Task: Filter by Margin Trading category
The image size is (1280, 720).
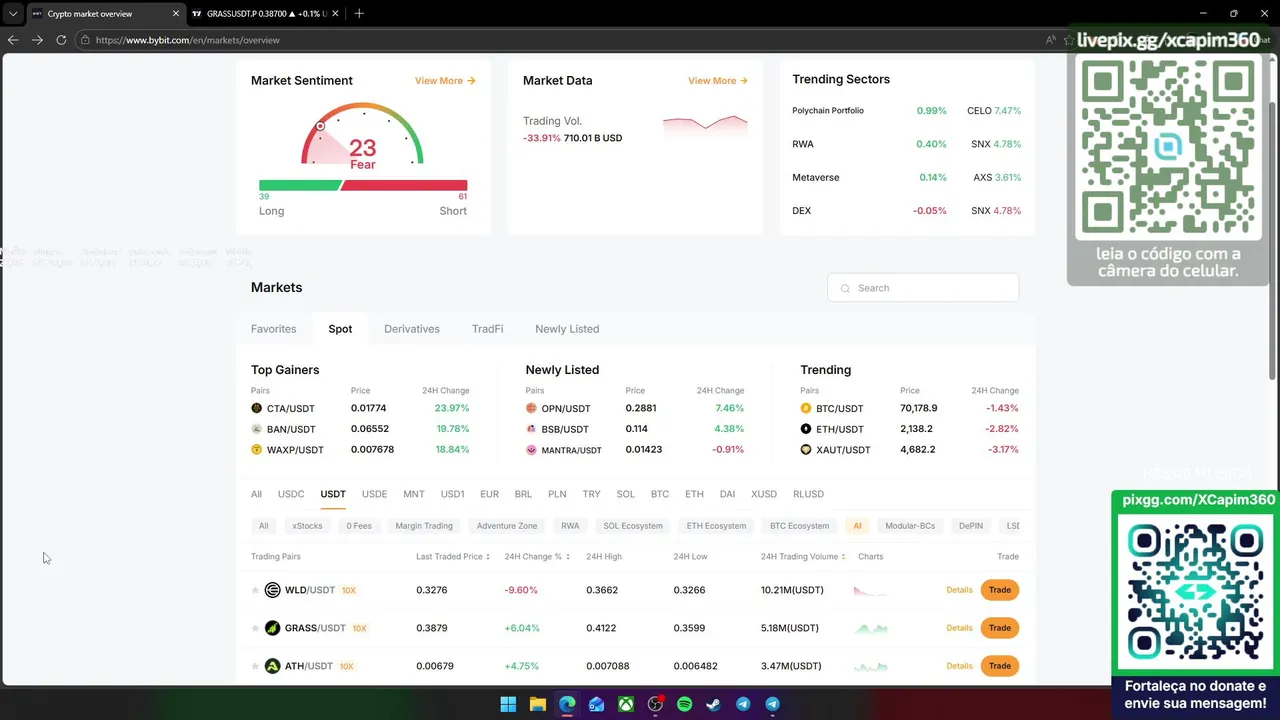Action: (424, 526)
